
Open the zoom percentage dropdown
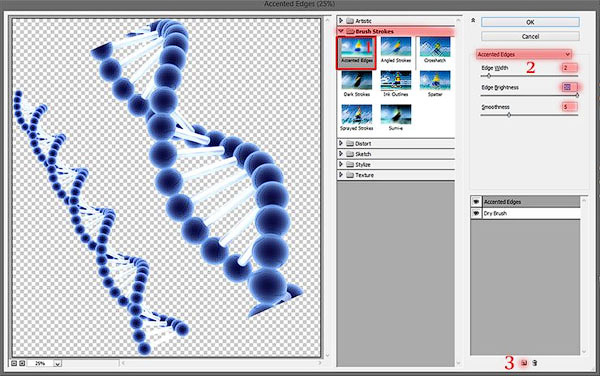[x=57, y=363]
